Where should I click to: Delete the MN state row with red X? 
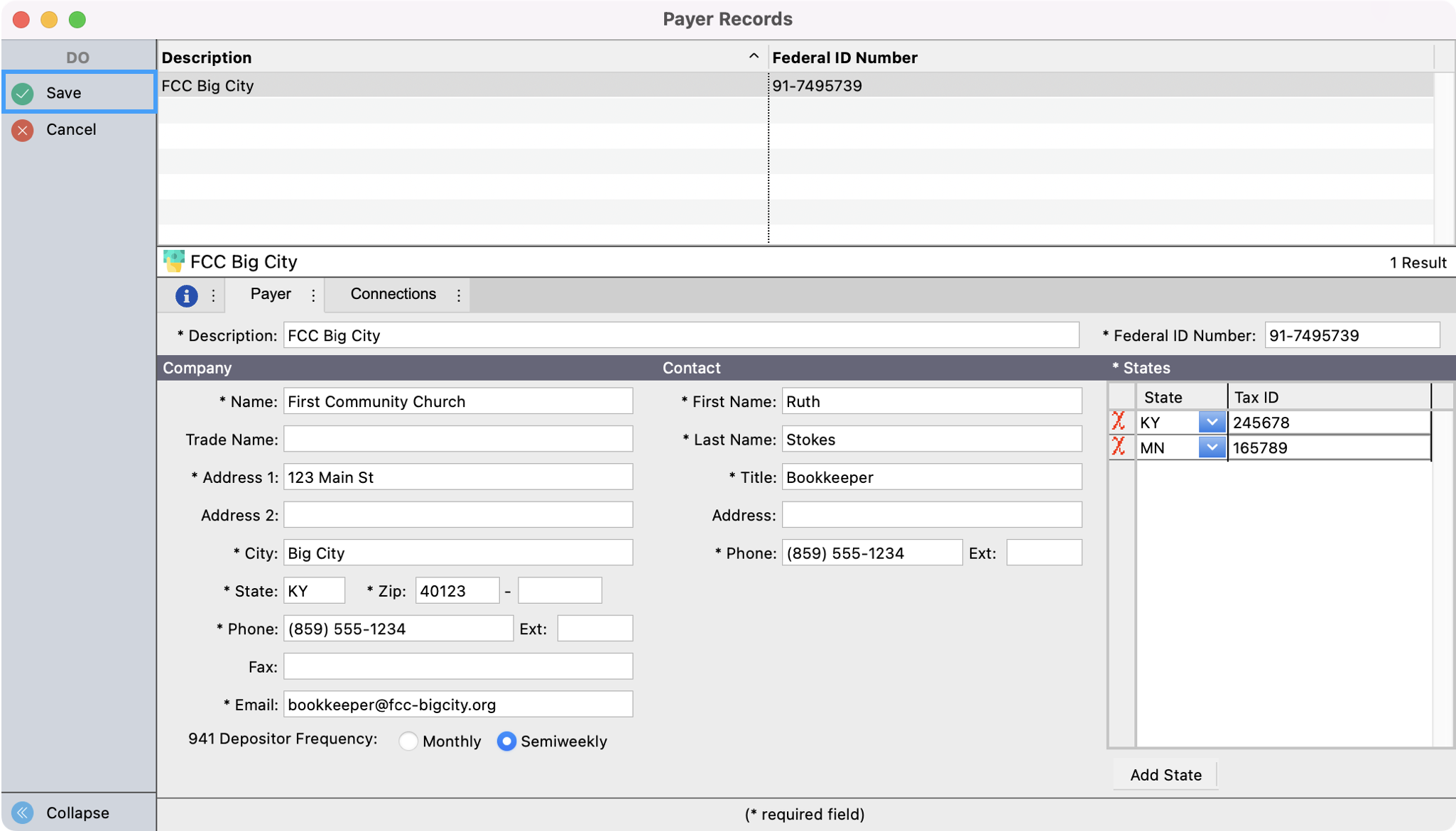click(1119, 447)
